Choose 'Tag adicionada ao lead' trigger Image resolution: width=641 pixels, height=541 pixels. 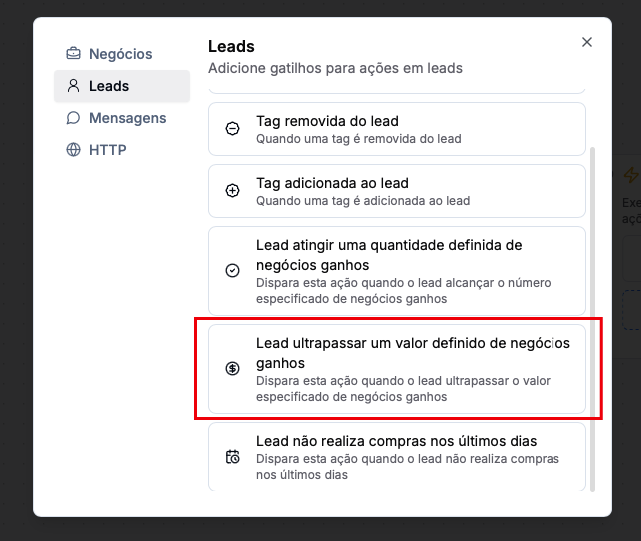(x=396, y=191)
